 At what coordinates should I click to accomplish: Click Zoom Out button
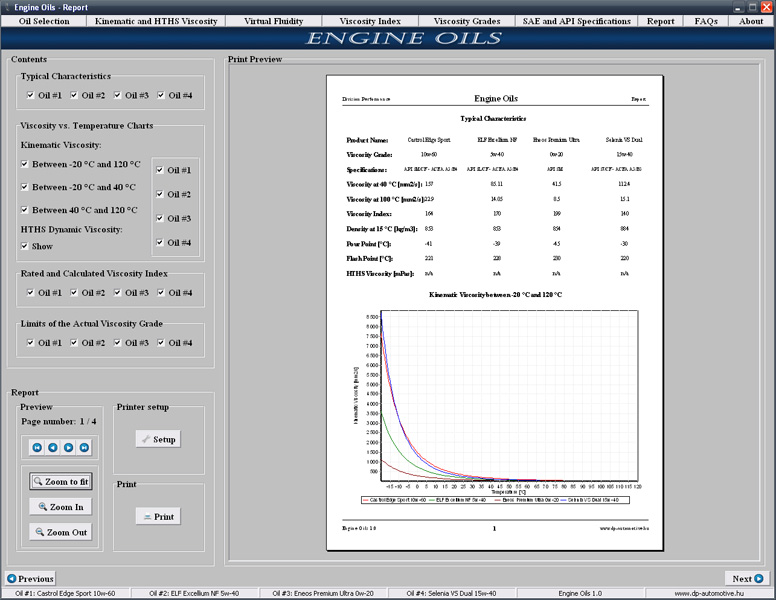click(x=60, y=532)
